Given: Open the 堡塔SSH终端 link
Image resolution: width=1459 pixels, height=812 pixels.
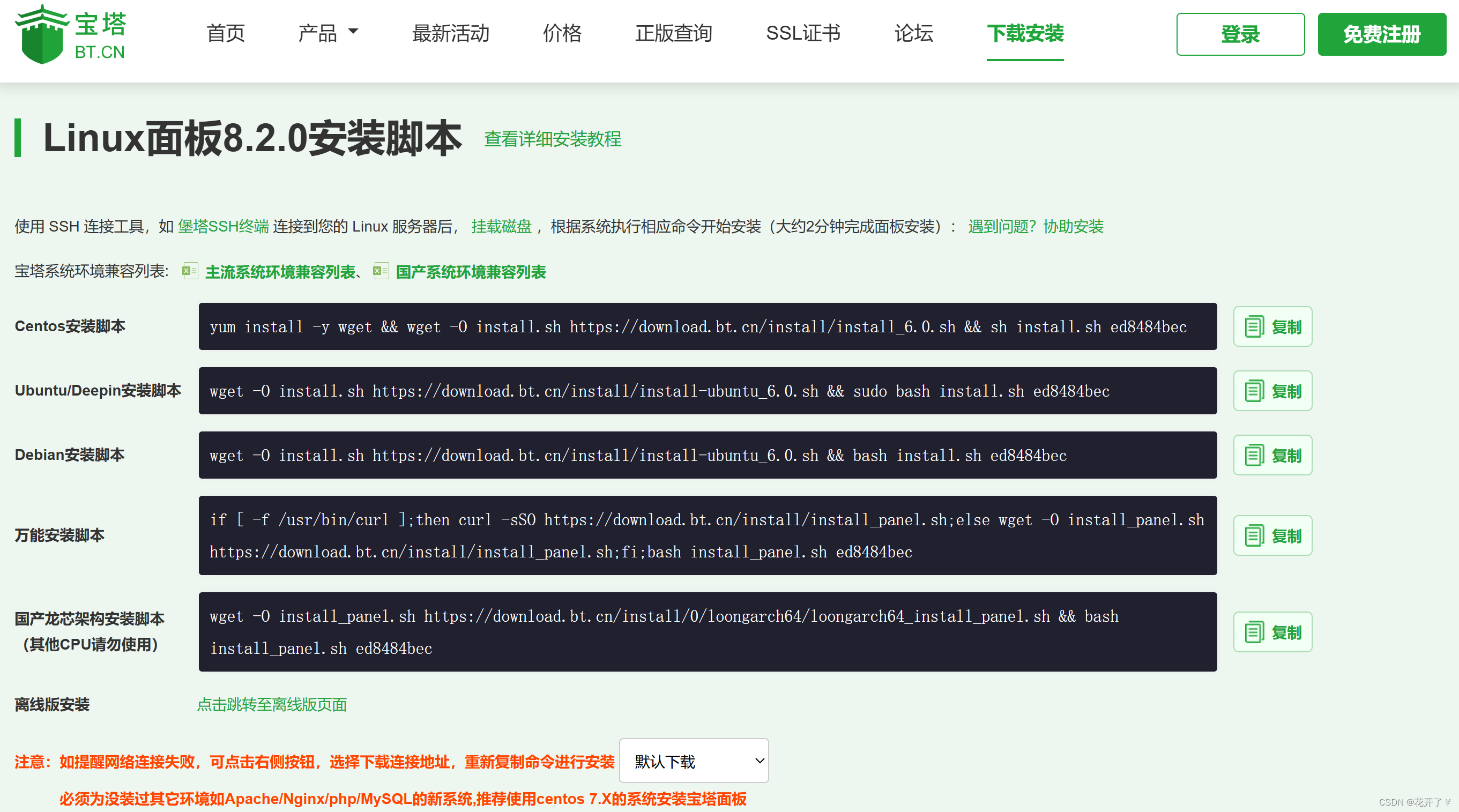Looking at the screenshot, I should (223, 227).
